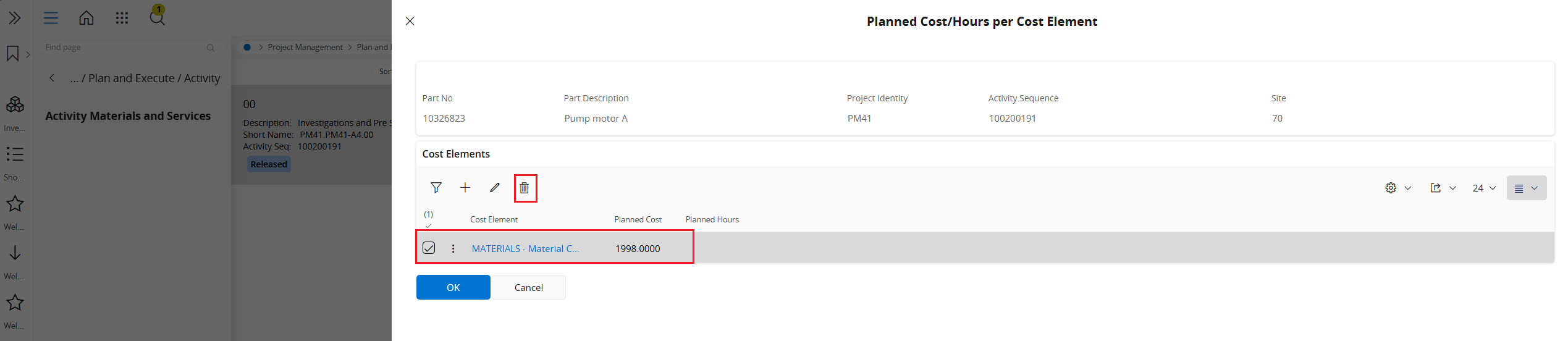
Task: Toggle the select-all rows indicator (1)
Action: [x=428, y=219]
